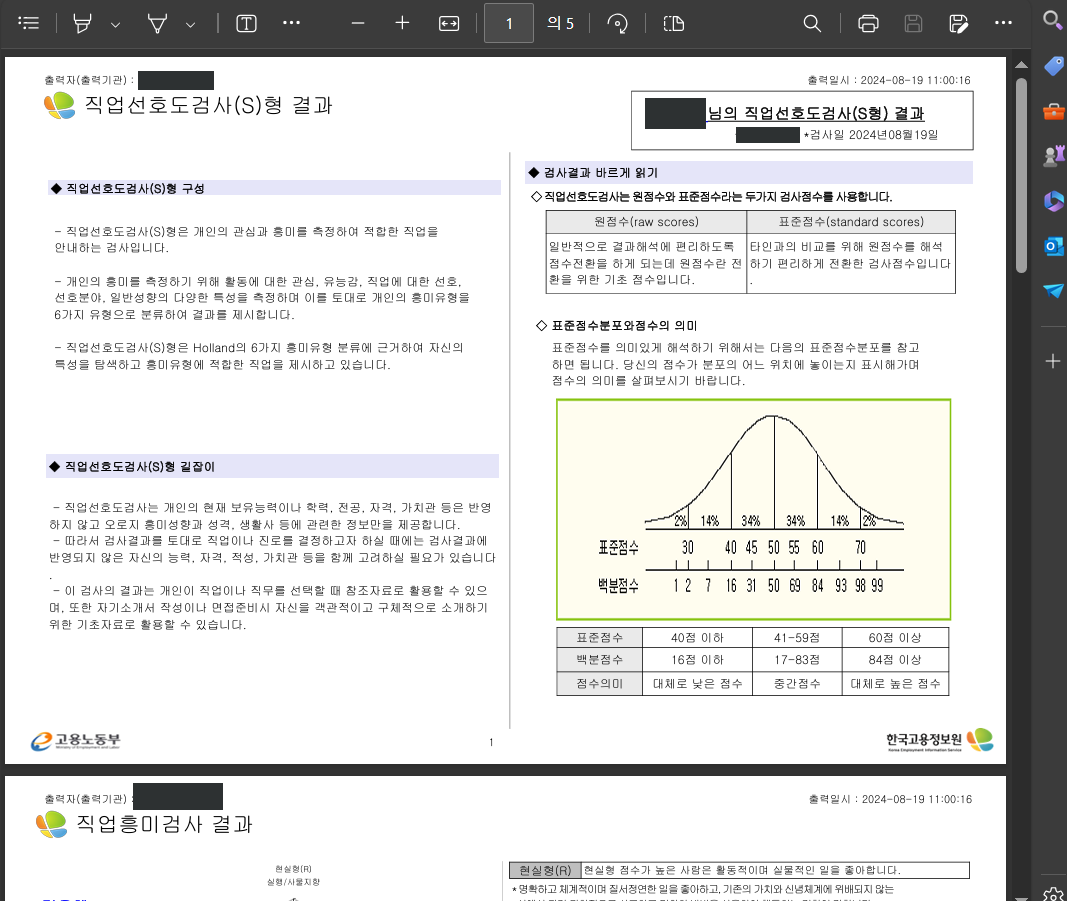Viewport: 1067px width, 901px height.
Task: Search within the PDF document
Action: [x=812, y=23]
